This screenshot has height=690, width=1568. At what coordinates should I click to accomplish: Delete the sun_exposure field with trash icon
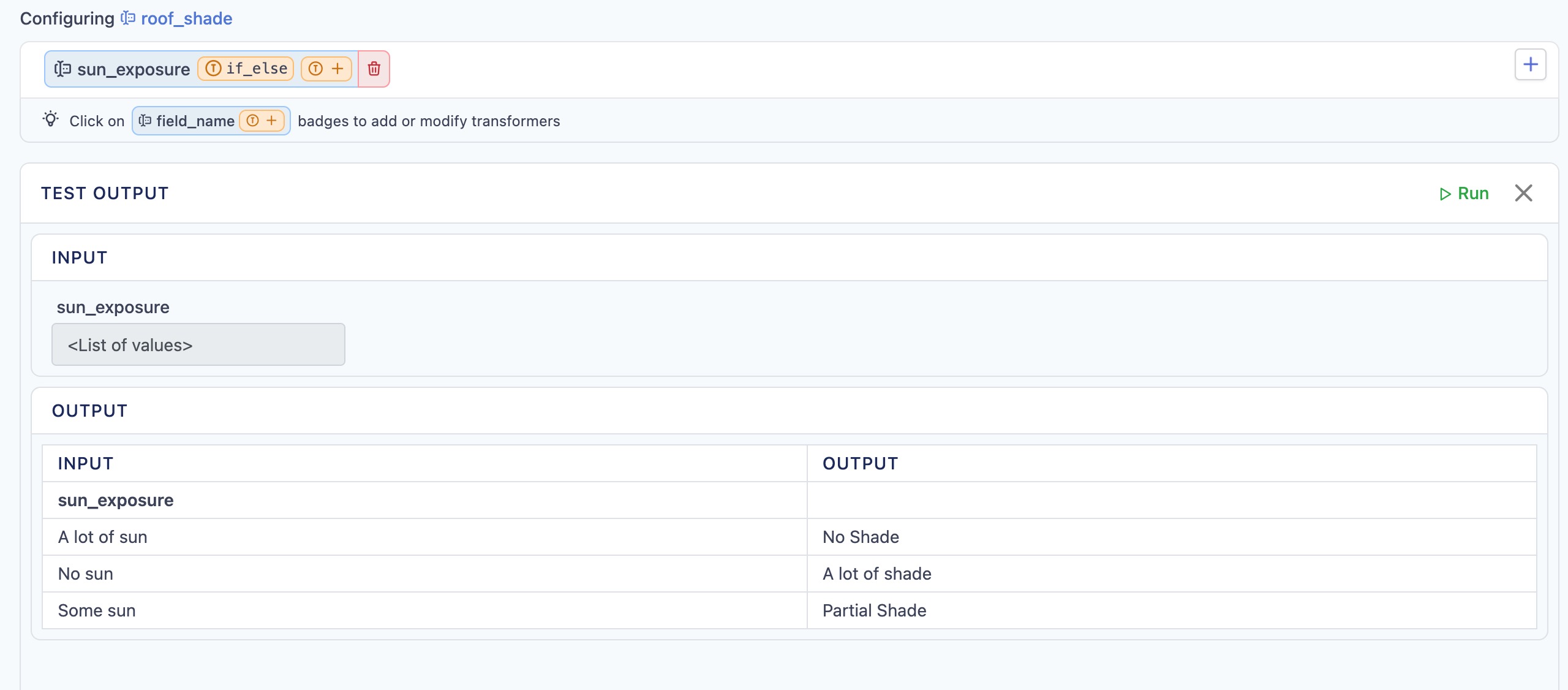click(374, 69)
